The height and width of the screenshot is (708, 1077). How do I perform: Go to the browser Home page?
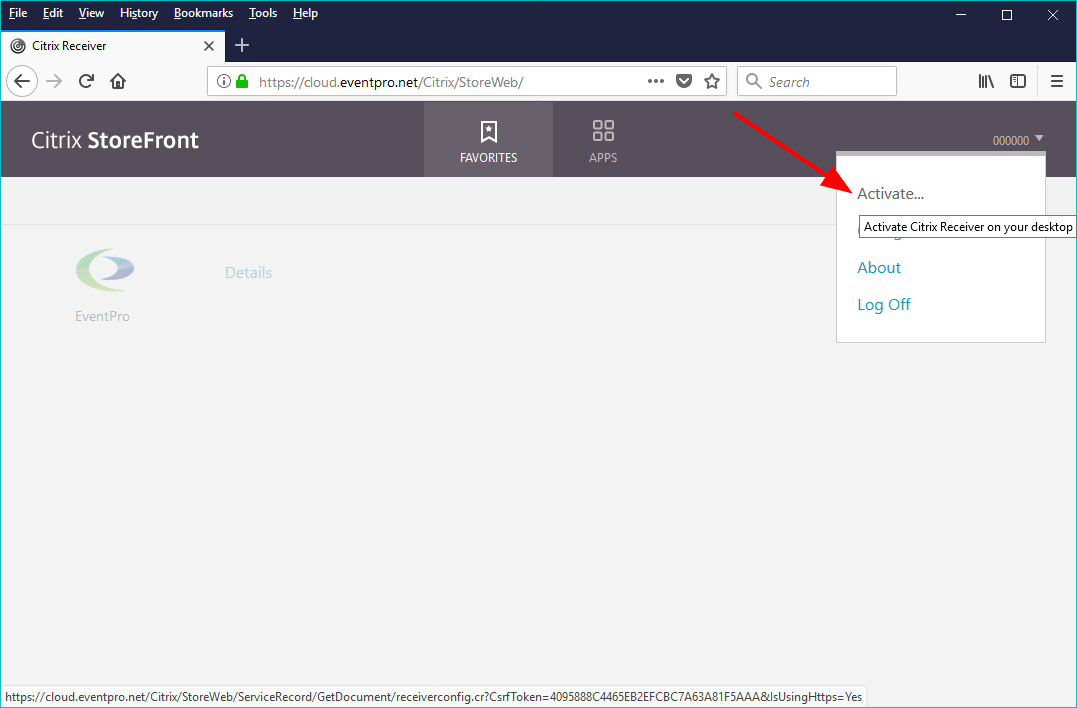(118, 82)
